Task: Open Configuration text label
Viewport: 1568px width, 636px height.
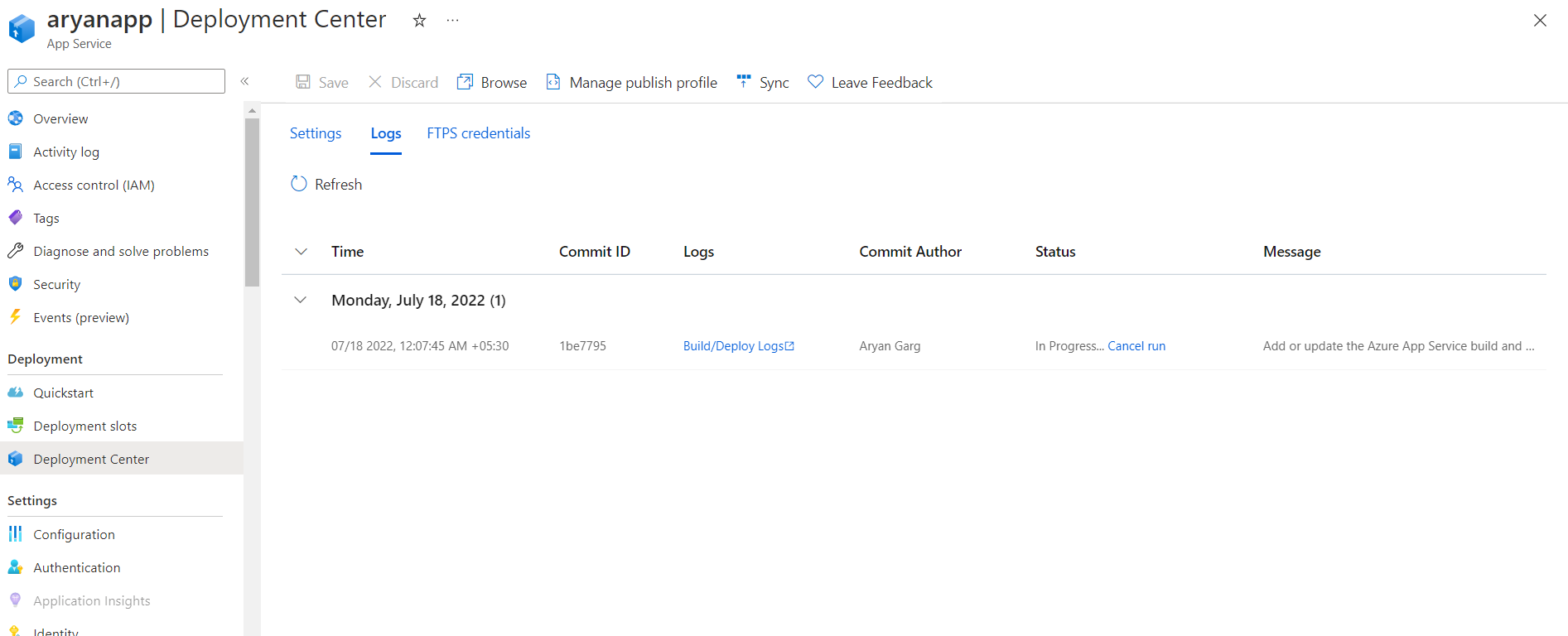Action: tap(75, 534)
